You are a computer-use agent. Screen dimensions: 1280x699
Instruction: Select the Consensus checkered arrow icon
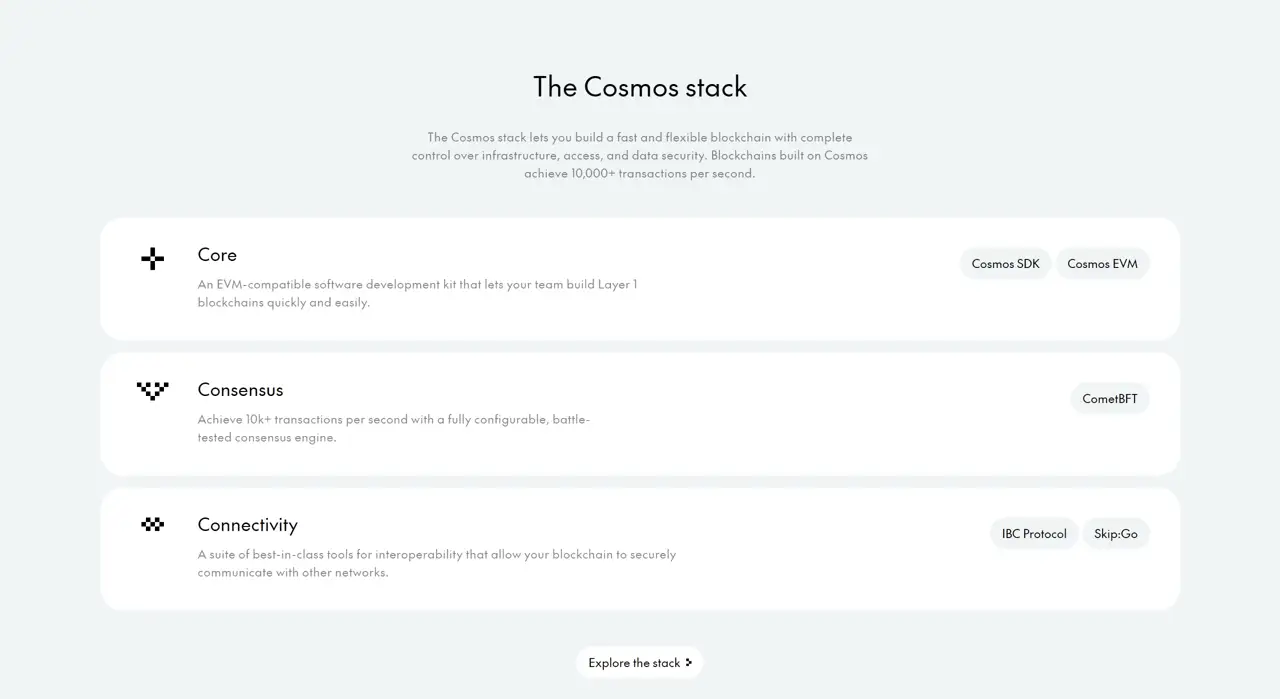click(x=152, y=391)
